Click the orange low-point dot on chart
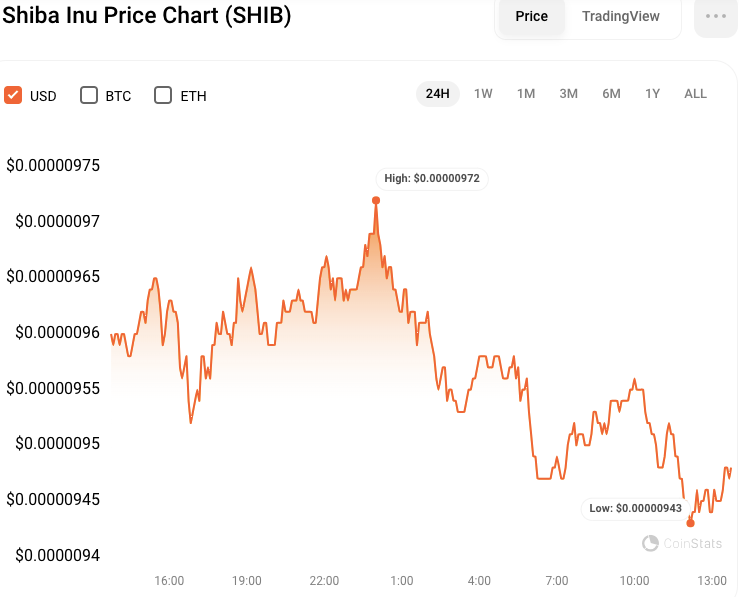This screenshot has height=597, width=739. pos(690,522)
